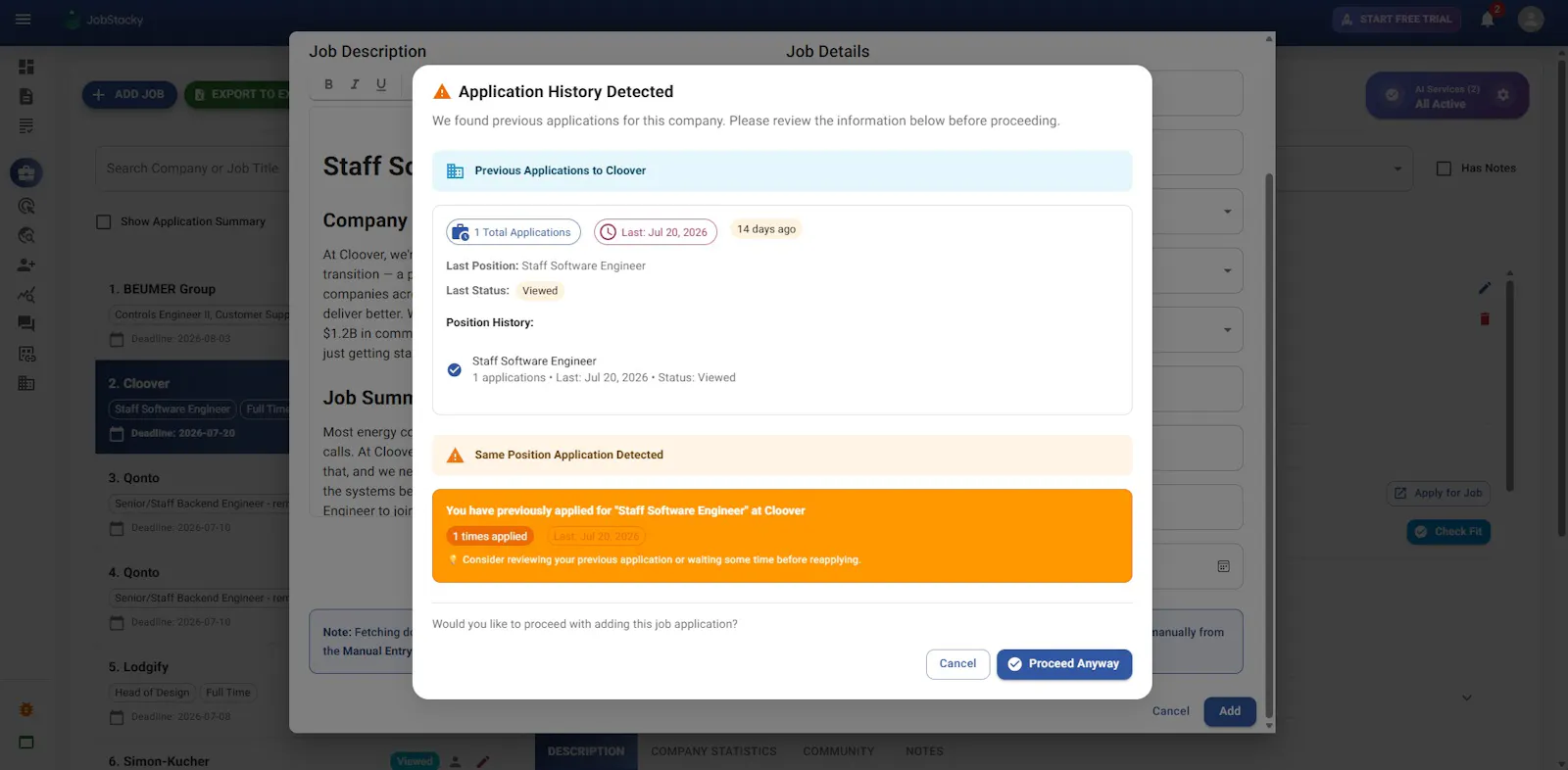Click Start Free Trial button
The image size is (1568, 770).
coord(1396,19)
